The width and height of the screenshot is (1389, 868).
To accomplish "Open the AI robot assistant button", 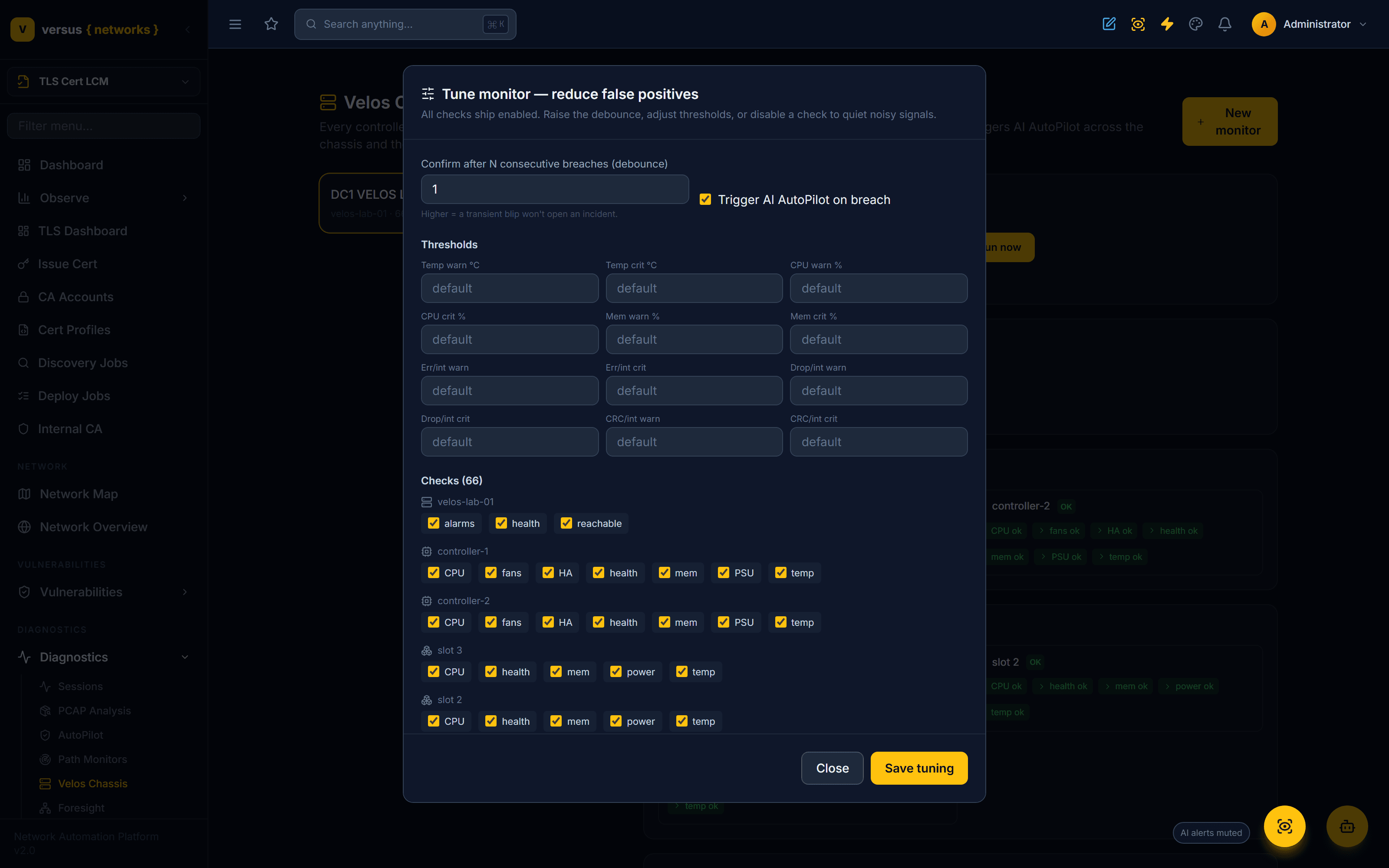I will coord(1347,826).
